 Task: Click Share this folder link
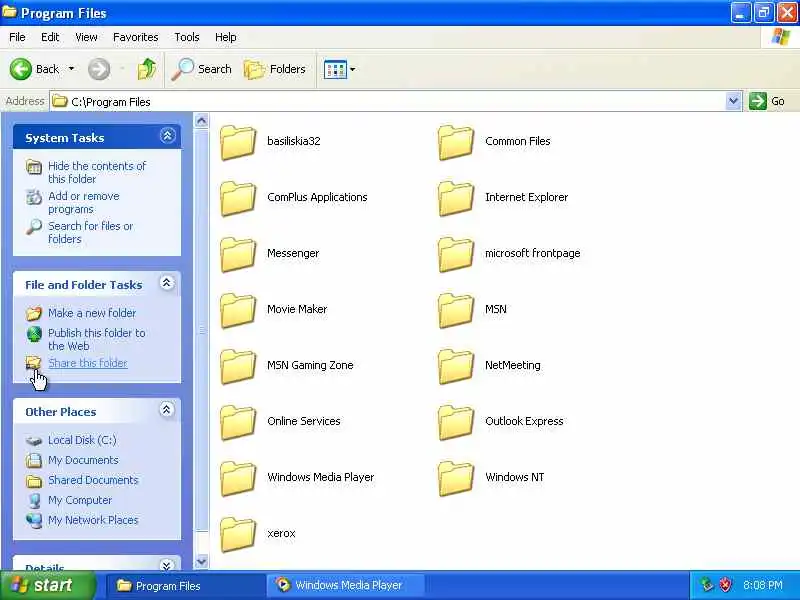[x=88, y=363]
